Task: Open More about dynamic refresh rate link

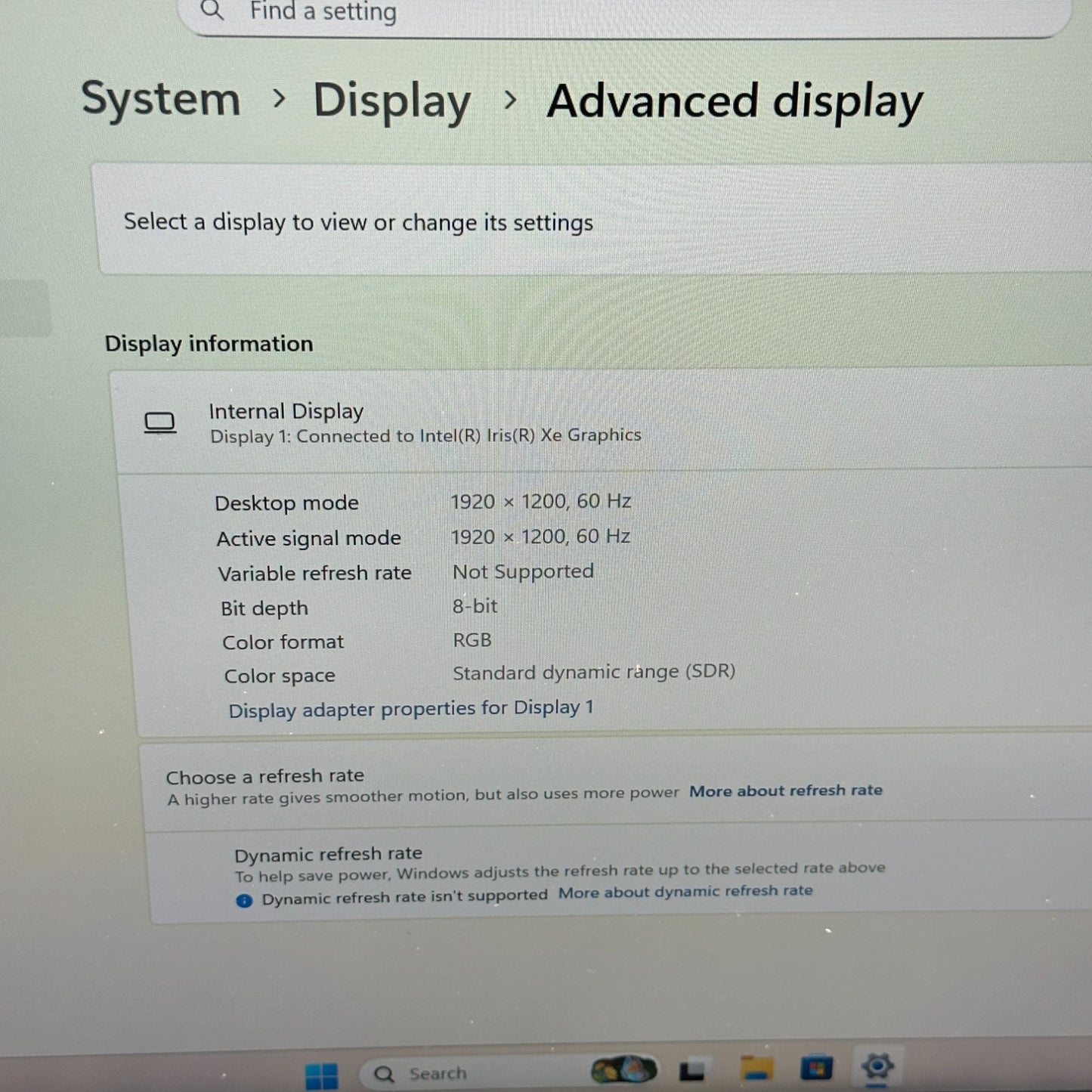Action: [x=685, y=892]
